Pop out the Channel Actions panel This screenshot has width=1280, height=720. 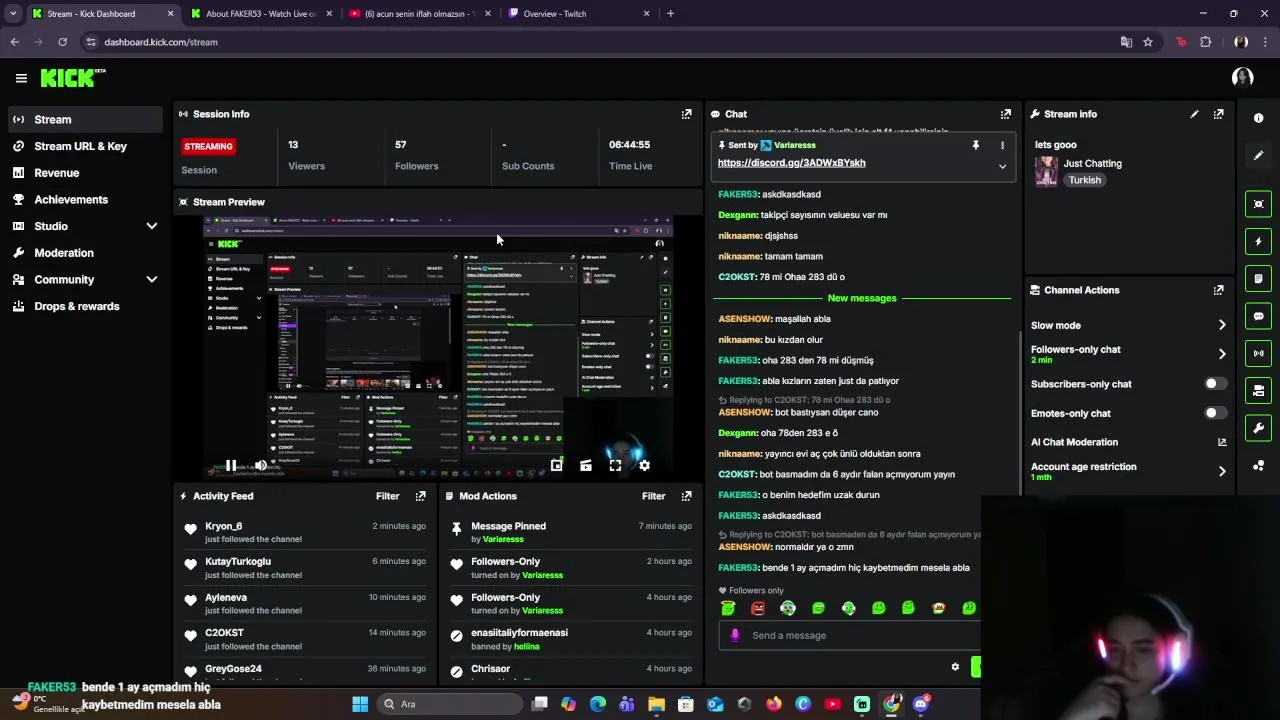click(x=1218, y=290)
